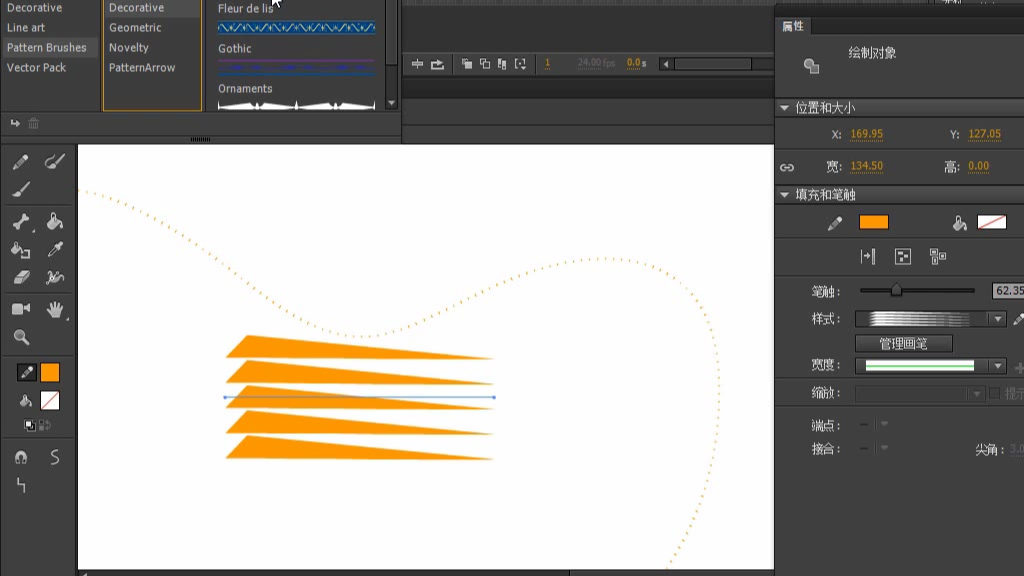Click the 管理画笔 button
This screenshot has height=576, width=1024.
[x=903, y=343]
